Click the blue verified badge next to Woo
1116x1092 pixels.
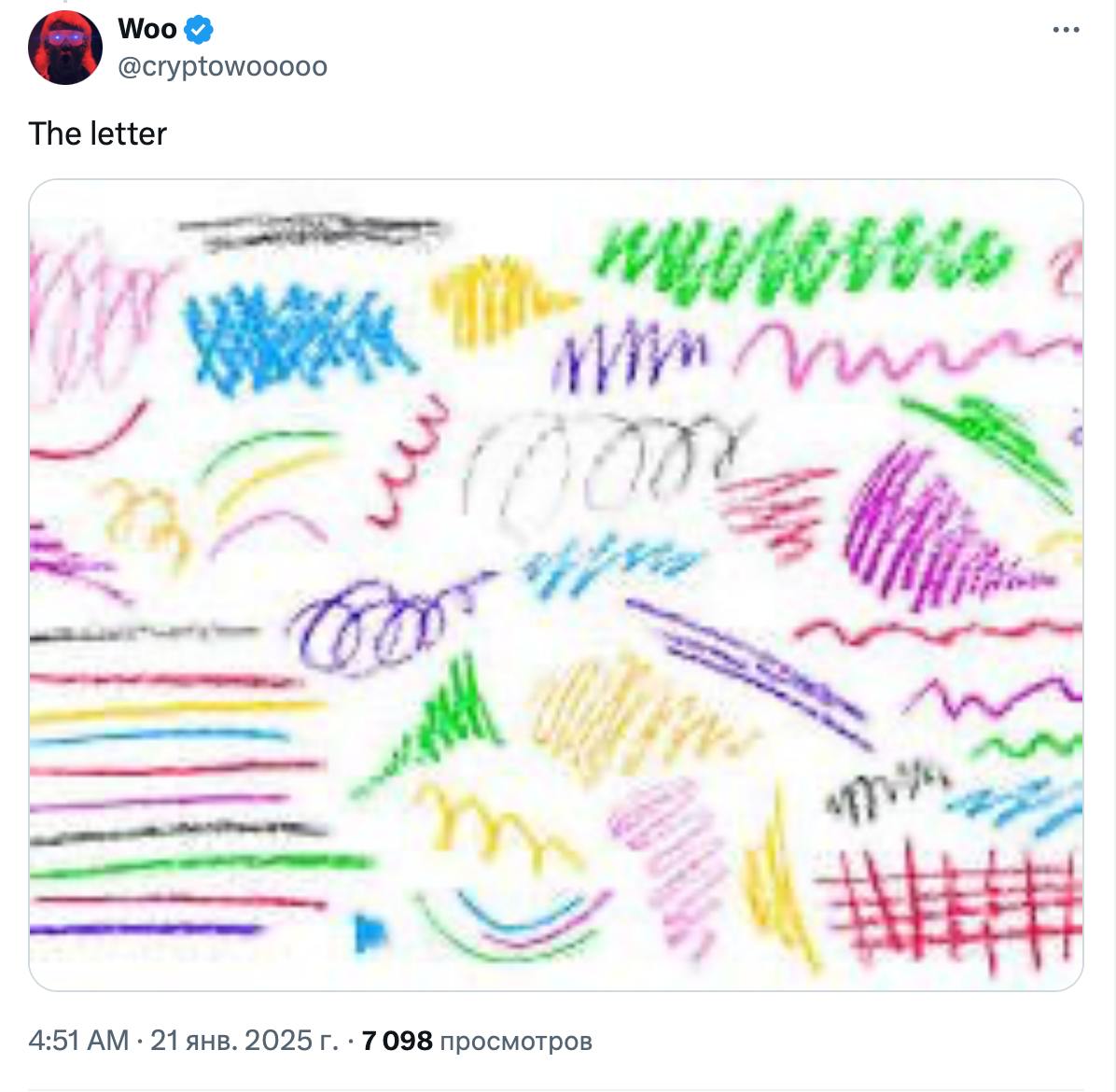(199, 29)
